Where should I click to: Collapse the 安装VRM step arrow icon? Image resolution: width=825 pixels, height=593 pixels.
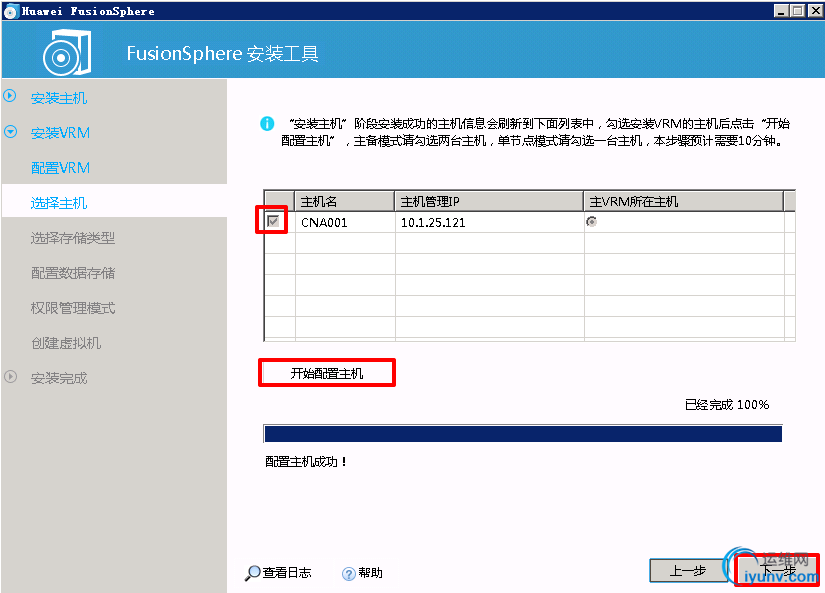(x=10, y=132)
